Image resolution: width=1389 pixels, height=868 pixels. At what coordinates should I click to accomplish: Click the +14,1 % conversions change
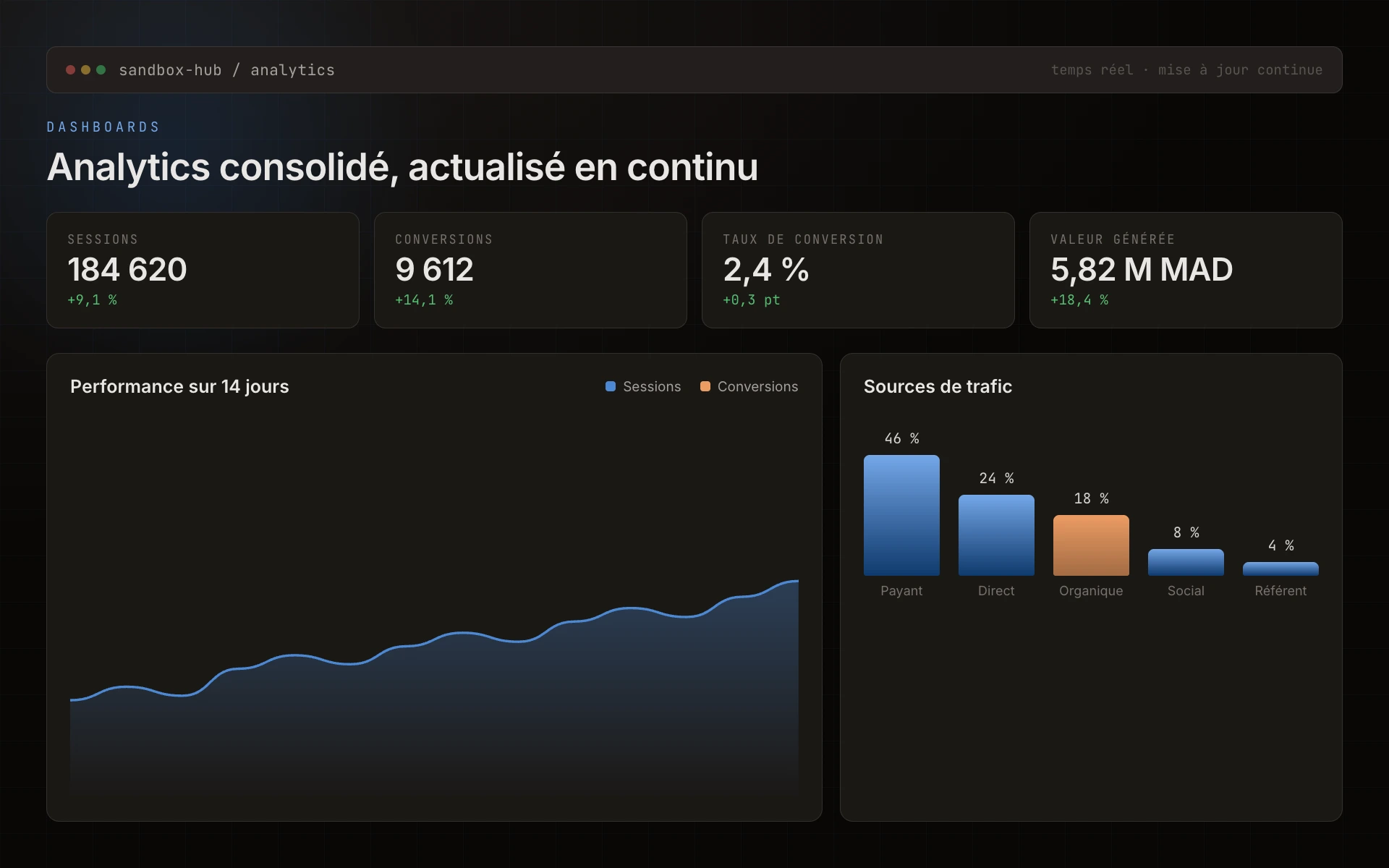click(x=424, y=299)
